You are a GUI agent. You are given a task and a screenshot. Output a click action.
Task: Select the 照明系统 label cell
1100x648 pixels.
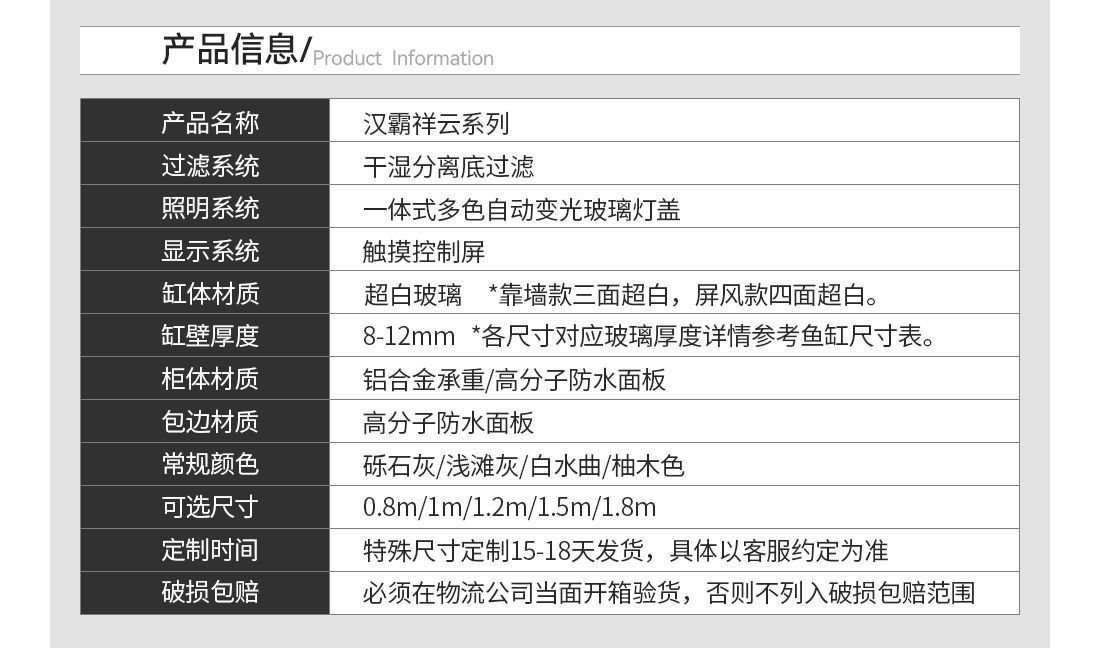210,209
